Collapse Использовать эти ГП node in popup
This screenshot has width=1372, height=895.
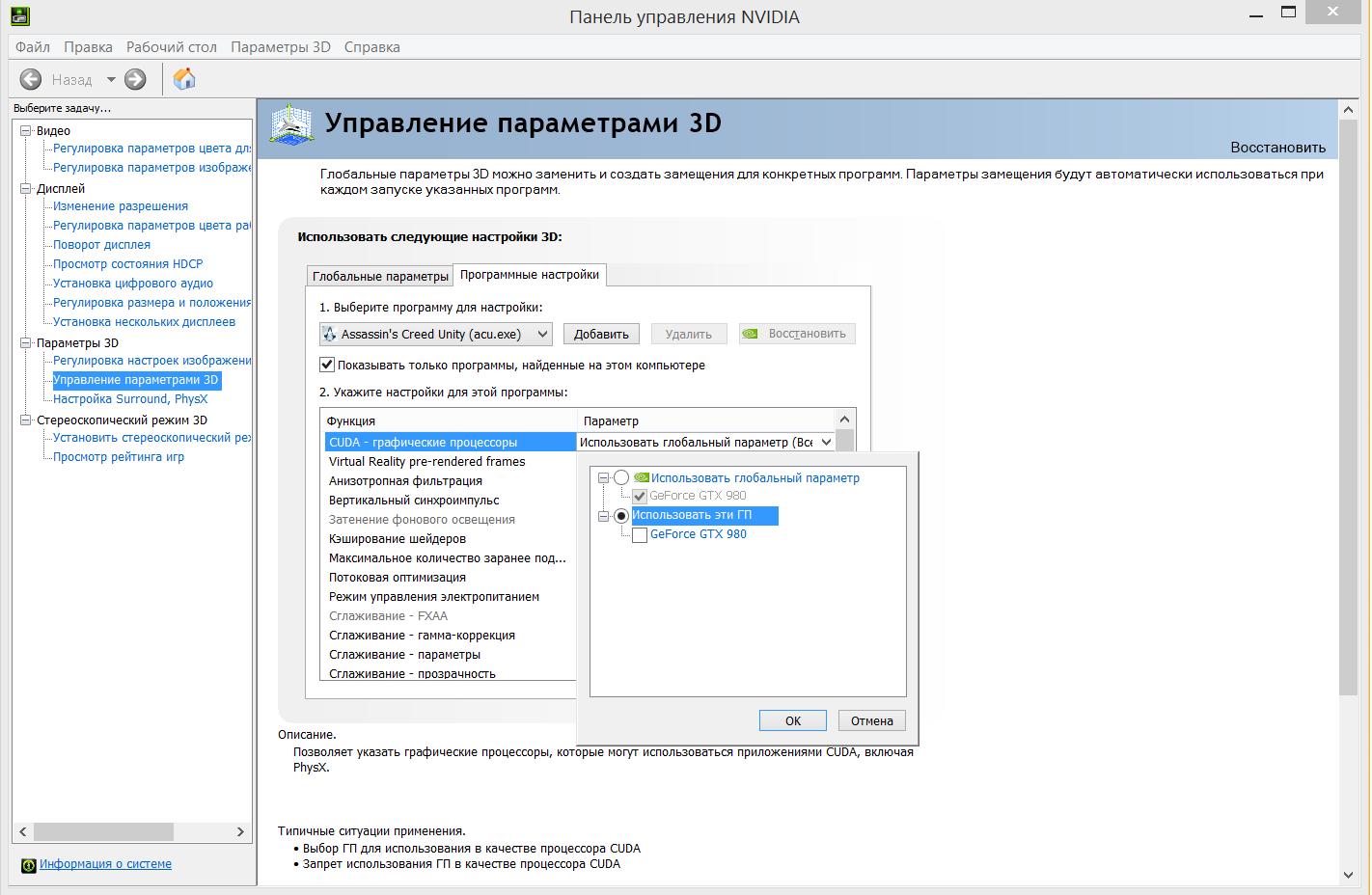point(604,515)
